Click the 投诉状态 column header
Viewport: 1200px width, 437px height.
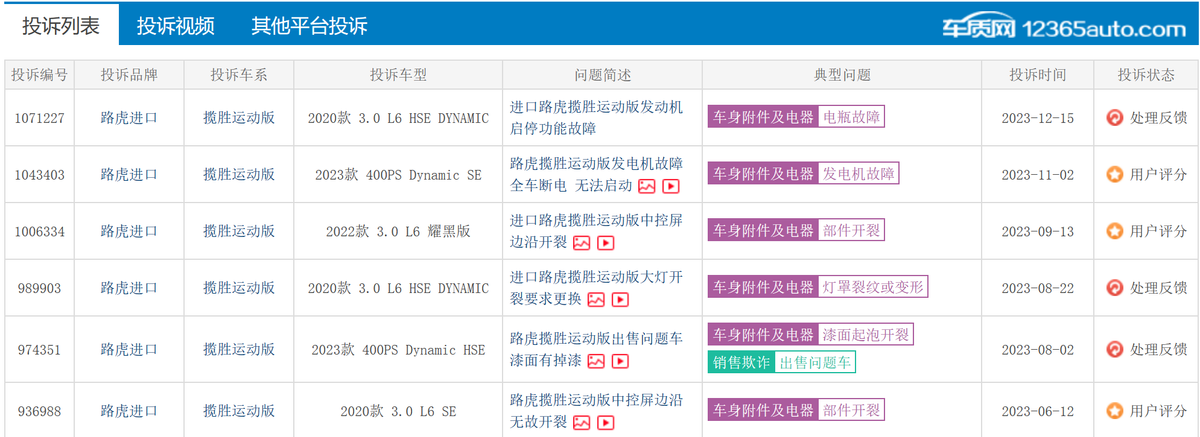pyautogui.click(x=1146, y=75)
